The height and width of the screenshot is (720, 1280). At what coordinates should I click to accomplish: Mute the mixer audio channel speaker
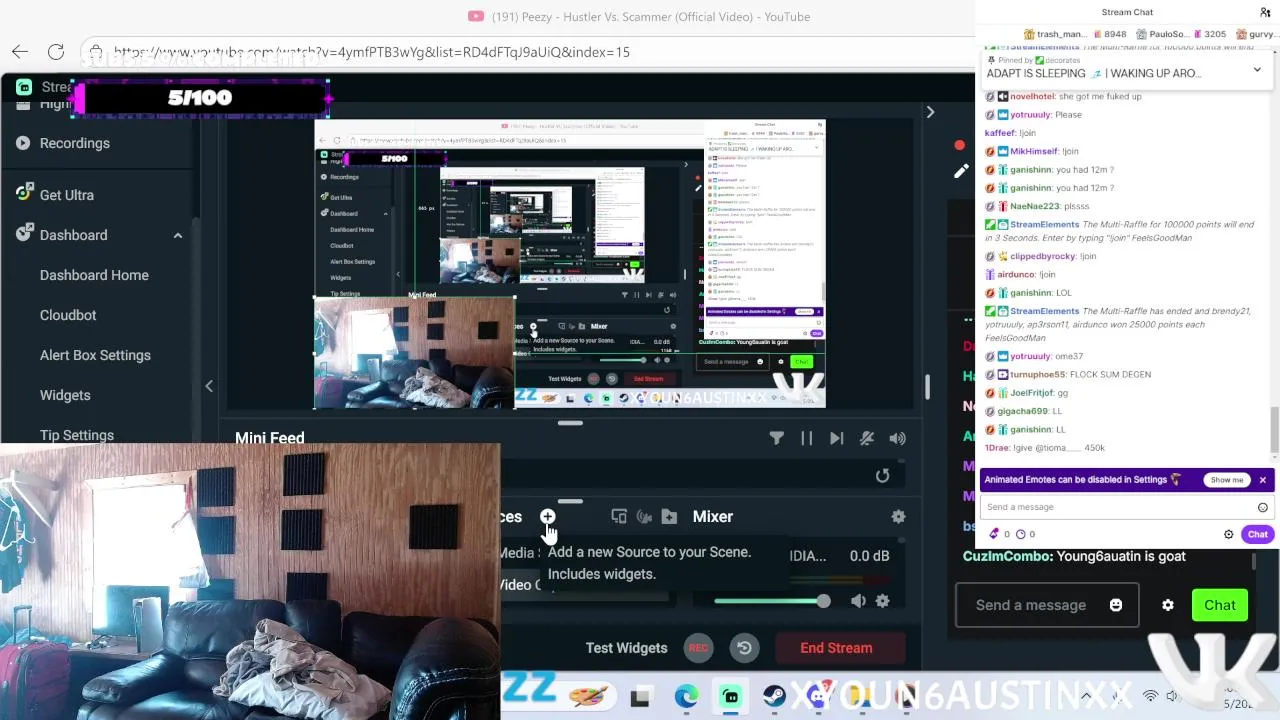pos(858,601)
